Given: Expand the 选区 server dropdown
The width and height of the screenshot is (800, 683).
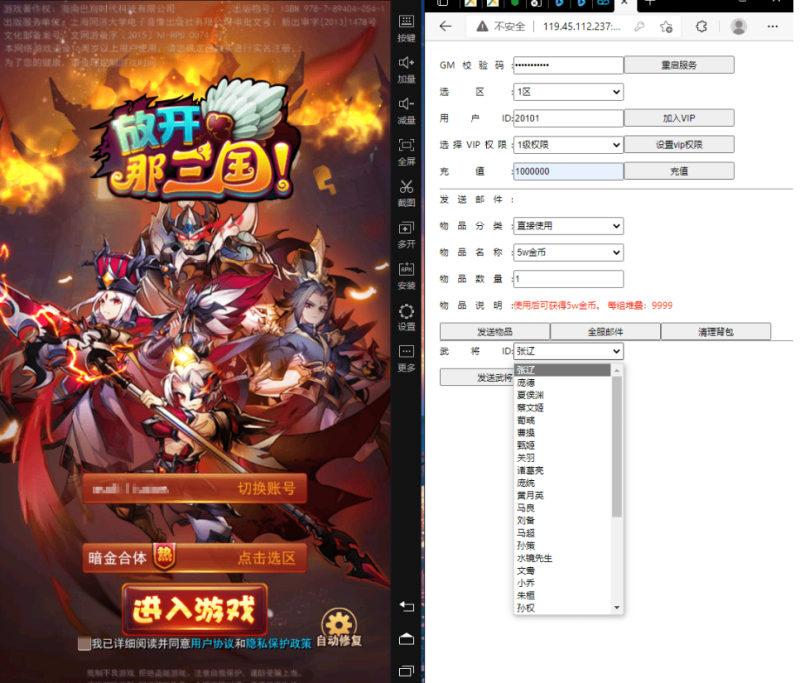Looking at the screenshot, I should click(x=568, y=92).
